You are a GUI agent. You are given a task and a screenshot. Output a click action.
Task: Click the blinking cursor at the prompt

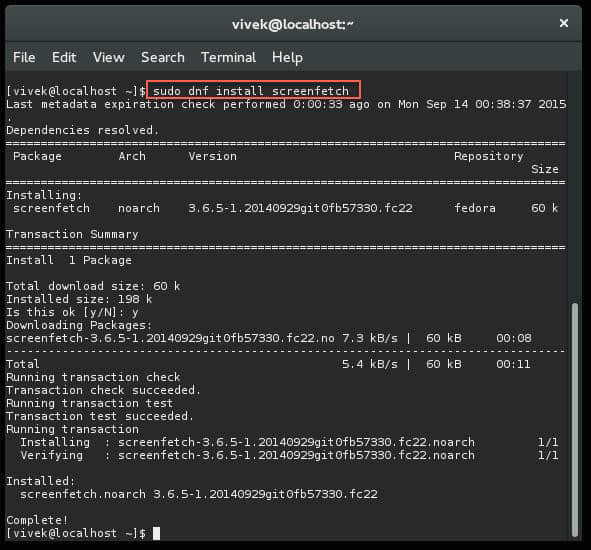tap(156, 533)
